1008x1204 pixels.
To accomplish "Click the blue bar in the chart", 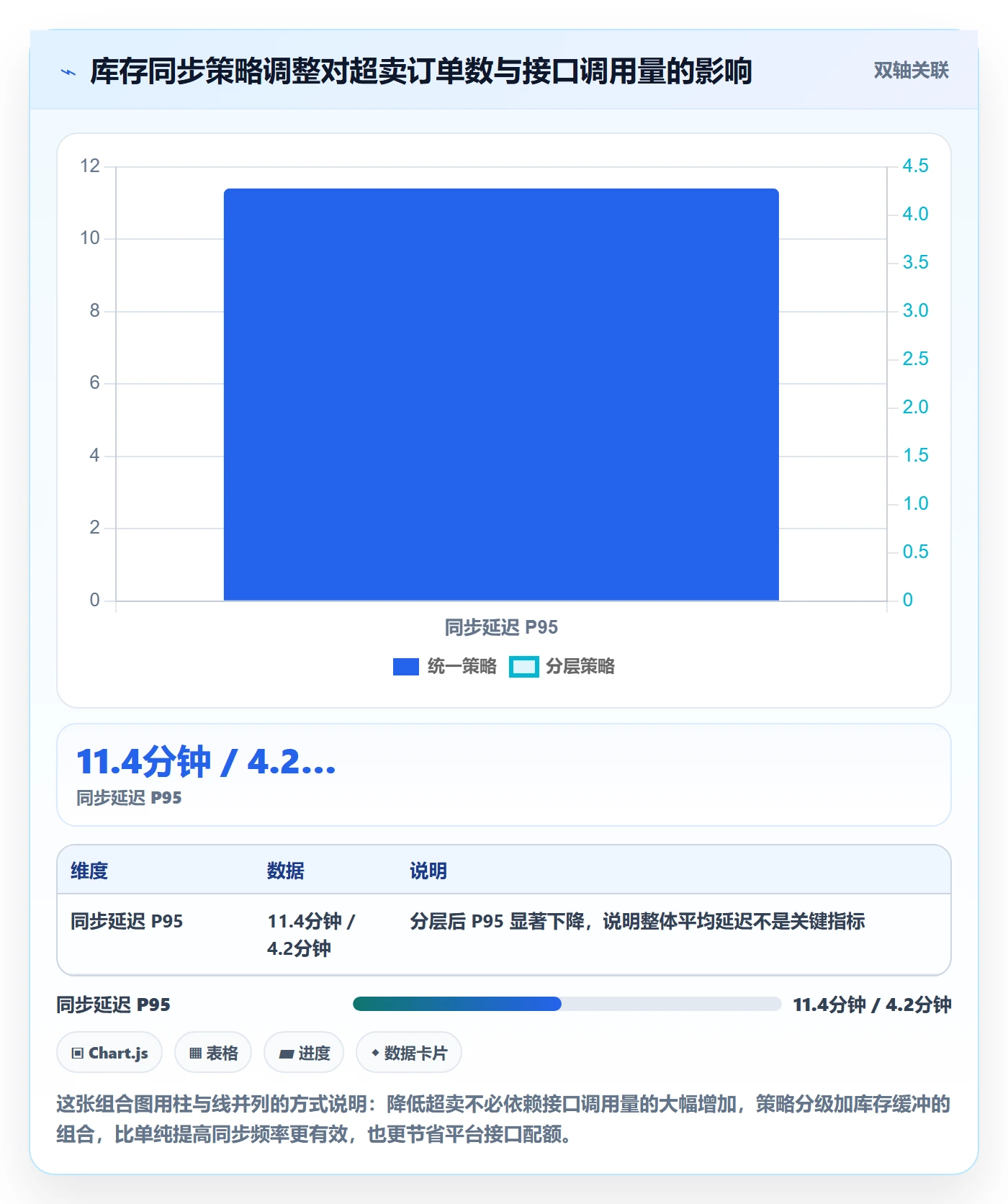I will pos(501,395).
